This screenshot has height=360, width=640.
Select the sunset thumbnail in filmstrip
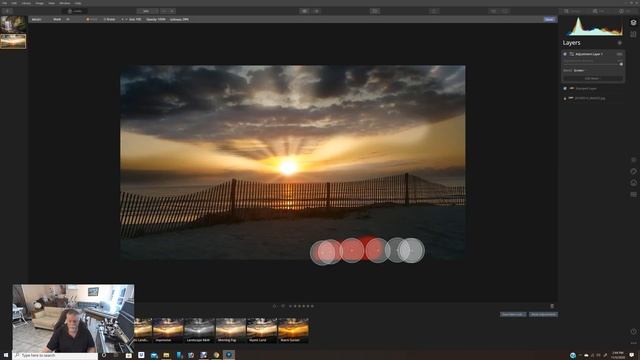13,42
